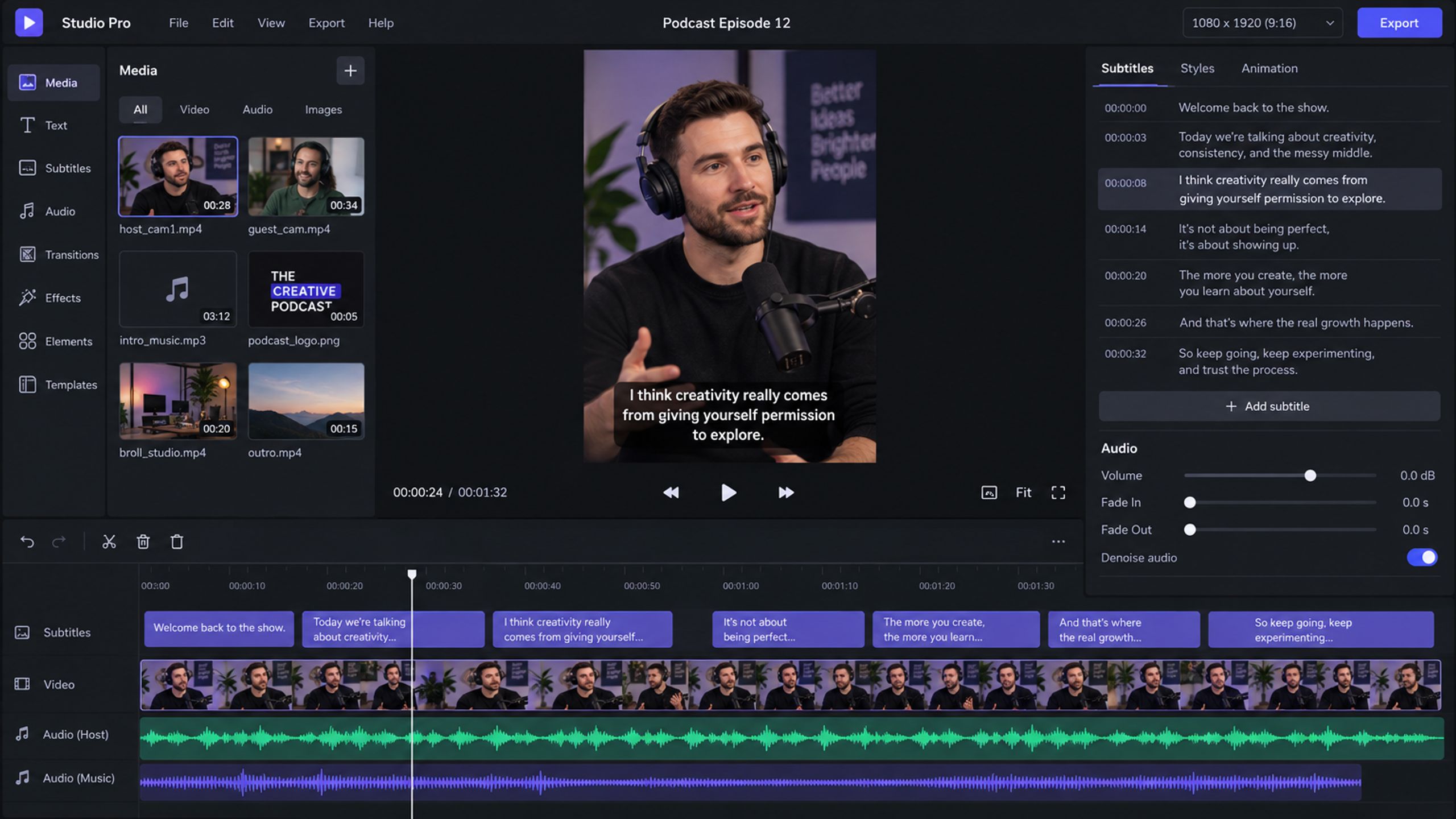Click the Studio Pro logo icon
Image resolution: width=1456 pixels, height=819 pixels.
(29, 23)
